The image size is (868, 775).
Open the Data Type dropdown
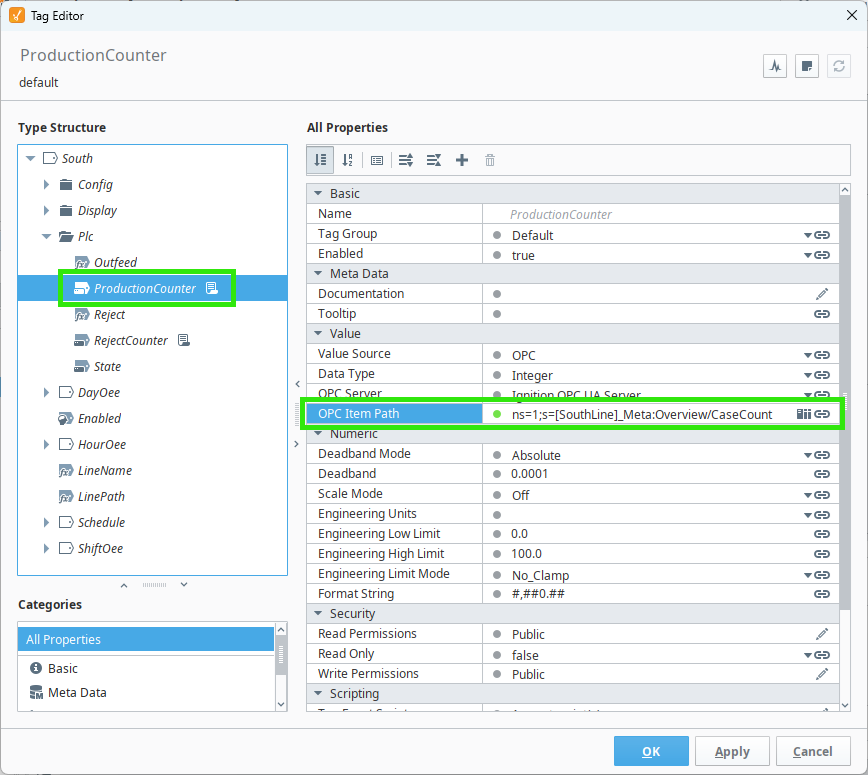pyautogui.click(x=807, y=375)
